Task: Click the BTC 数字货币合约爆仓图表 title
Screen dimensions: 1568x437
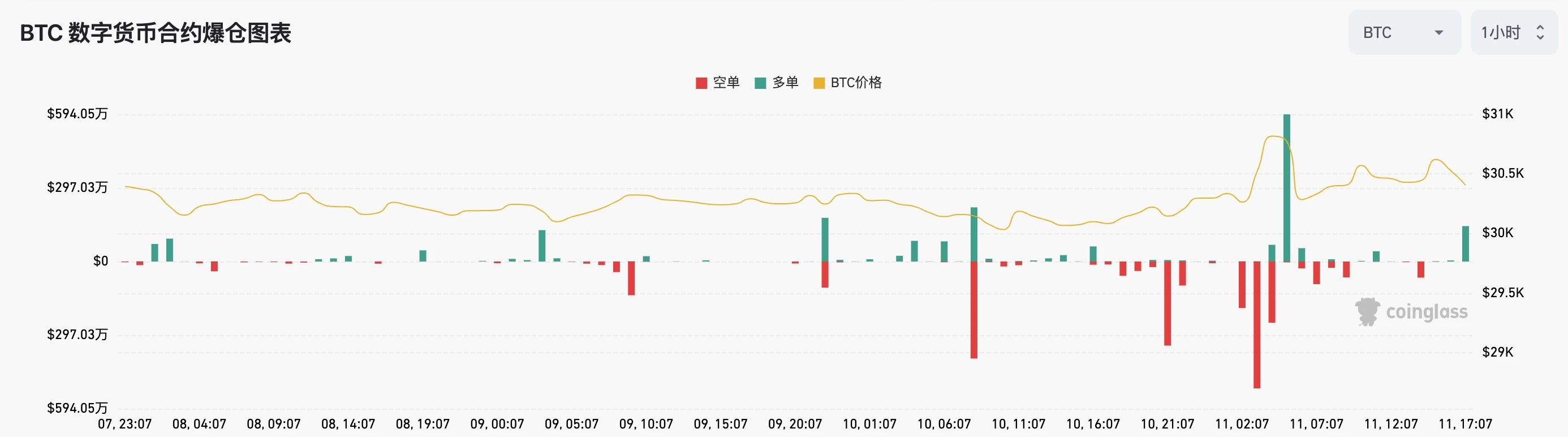Action: click(x=156, y=33)
